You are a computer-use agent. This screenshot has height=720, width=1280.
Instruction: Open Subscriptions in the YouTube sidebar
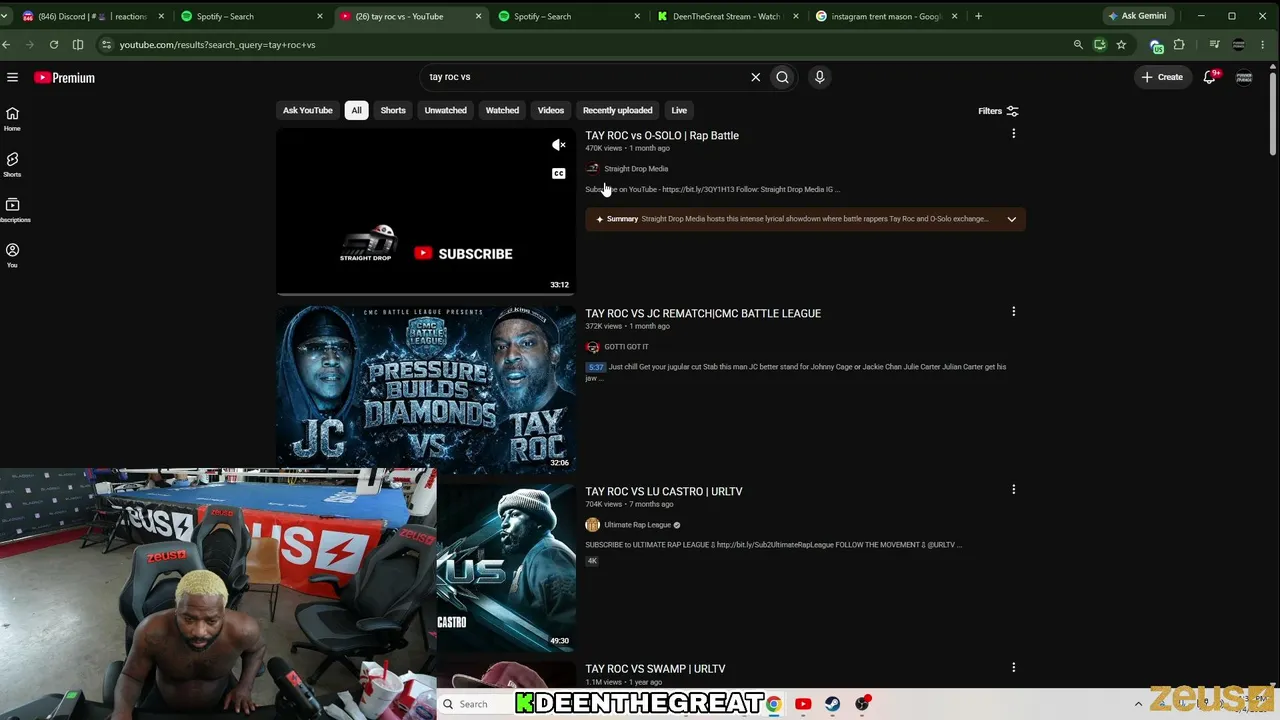pos(12,210)
